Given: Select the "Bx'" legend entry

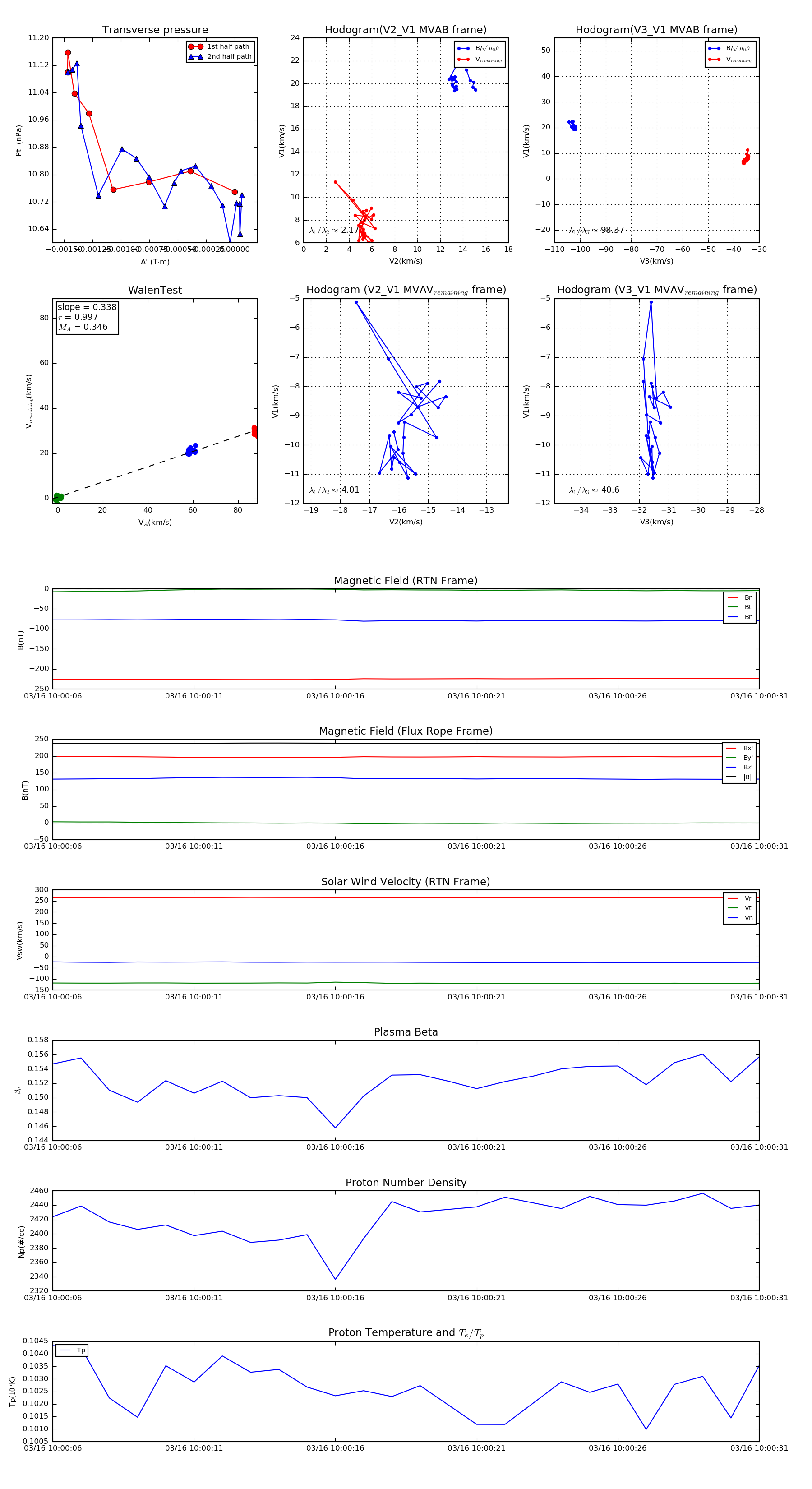Looking at the screenshot, I should click(x=739, y=749).
